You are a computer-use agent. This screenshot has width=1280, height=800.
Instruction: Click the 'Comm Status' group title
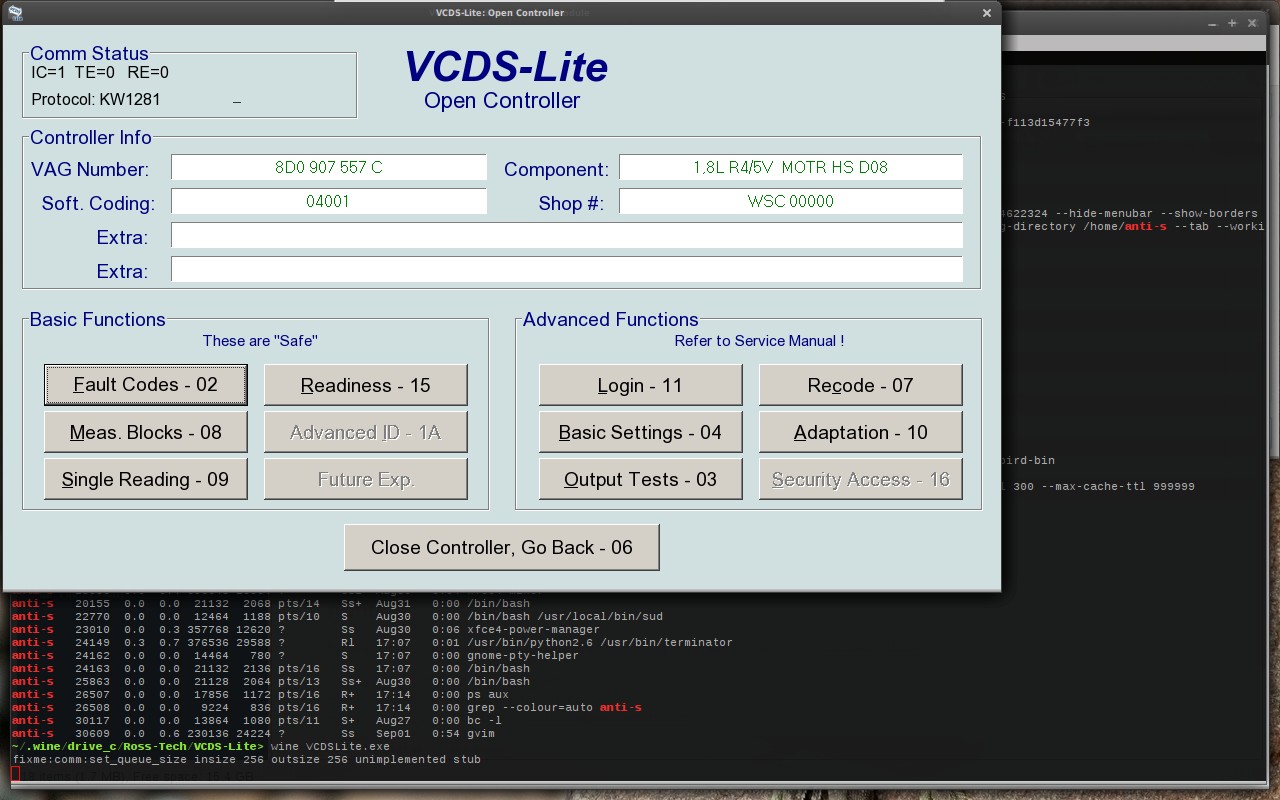(x=89, y=53)
